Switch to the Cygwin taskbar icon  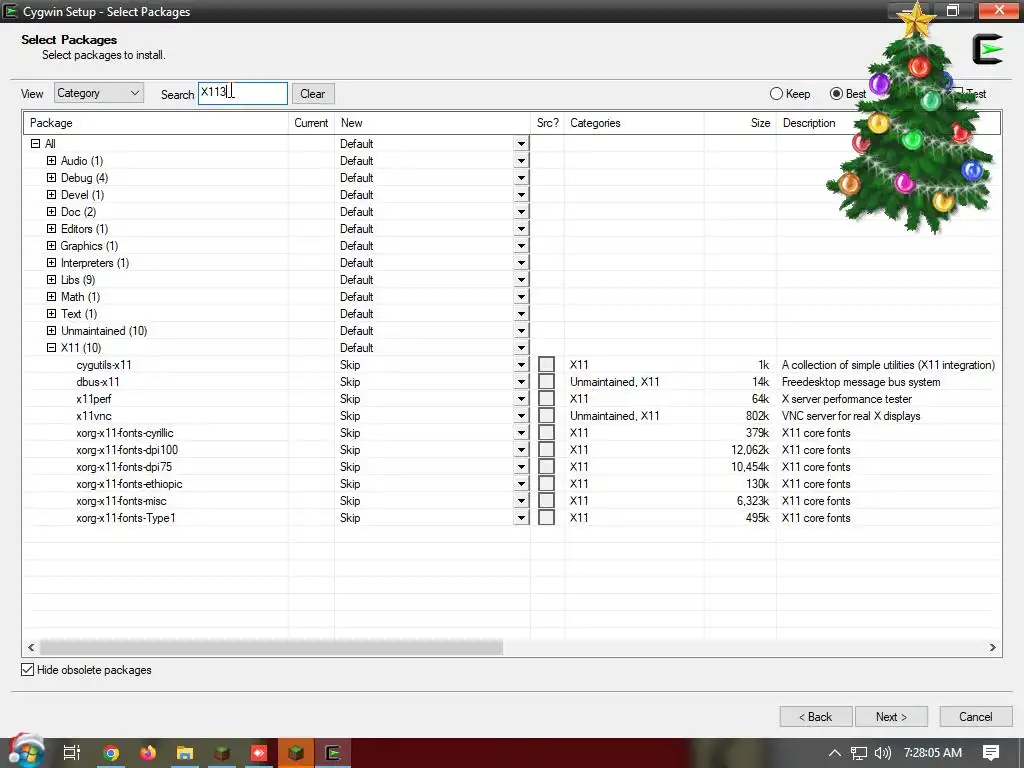(x=333, y=753)
